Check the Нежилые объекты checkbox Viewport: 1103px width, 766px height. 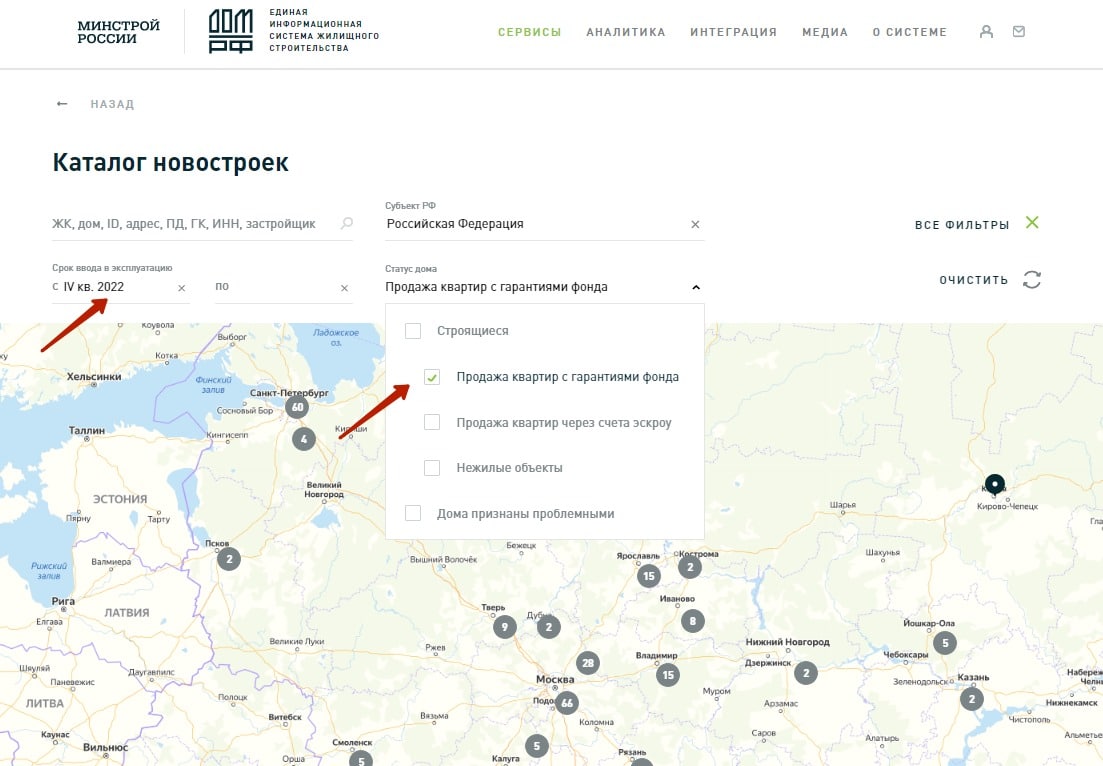(x=432, y=468)
